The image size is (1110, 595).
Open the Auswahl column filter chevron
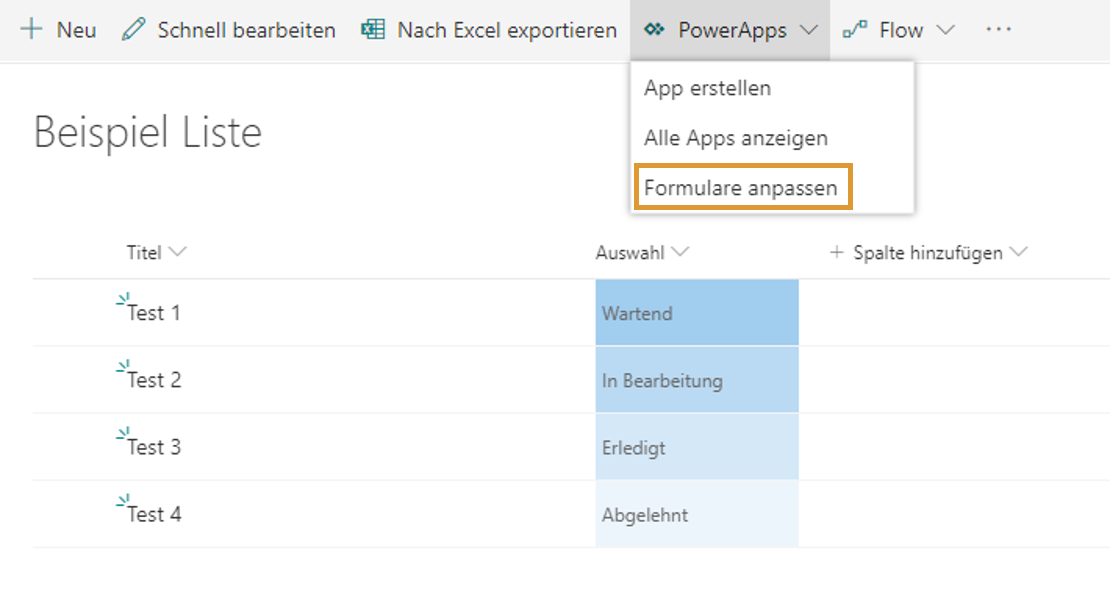(680, 252)
